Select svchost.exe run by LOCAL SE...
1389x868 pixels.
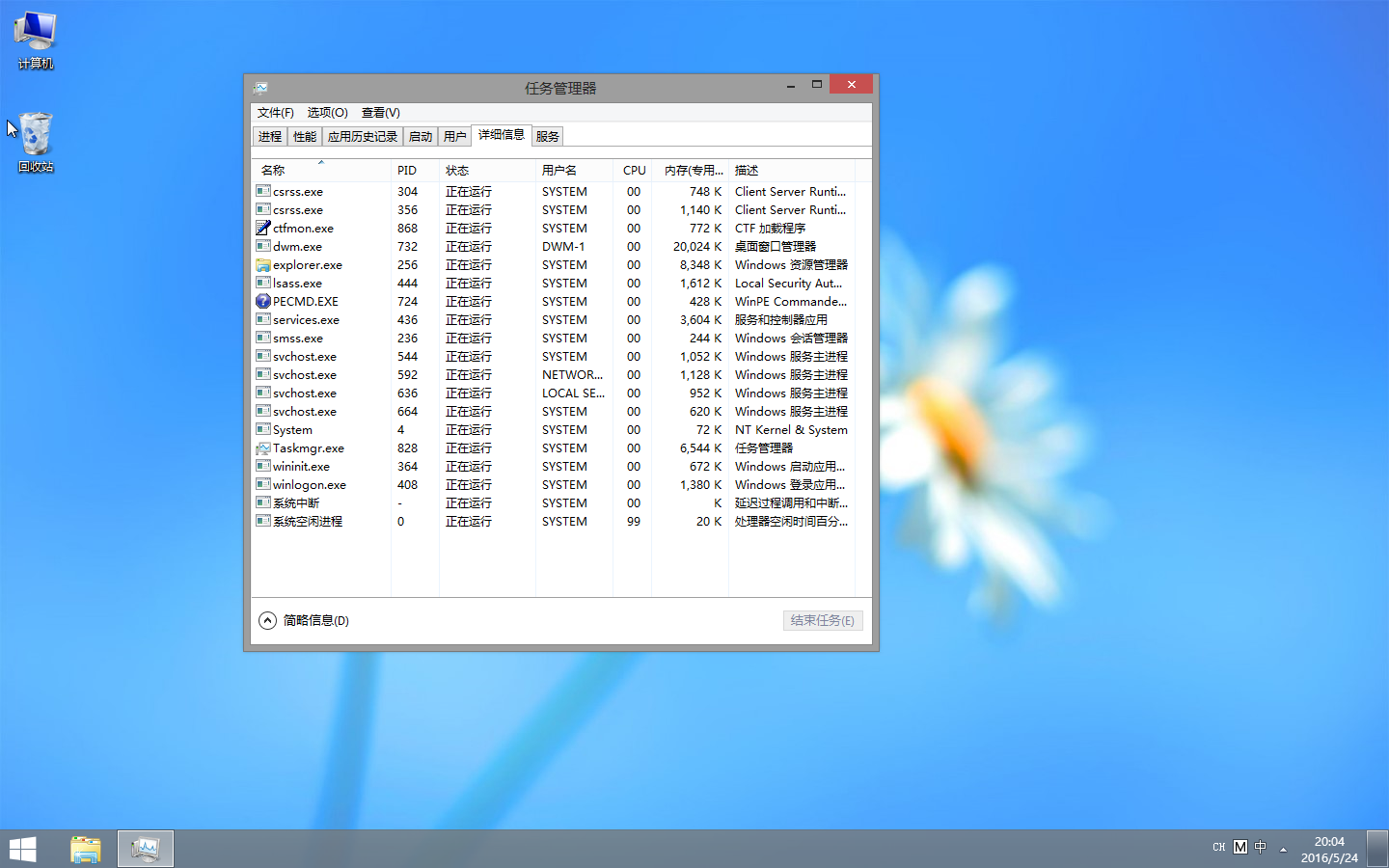pos(554,393)
